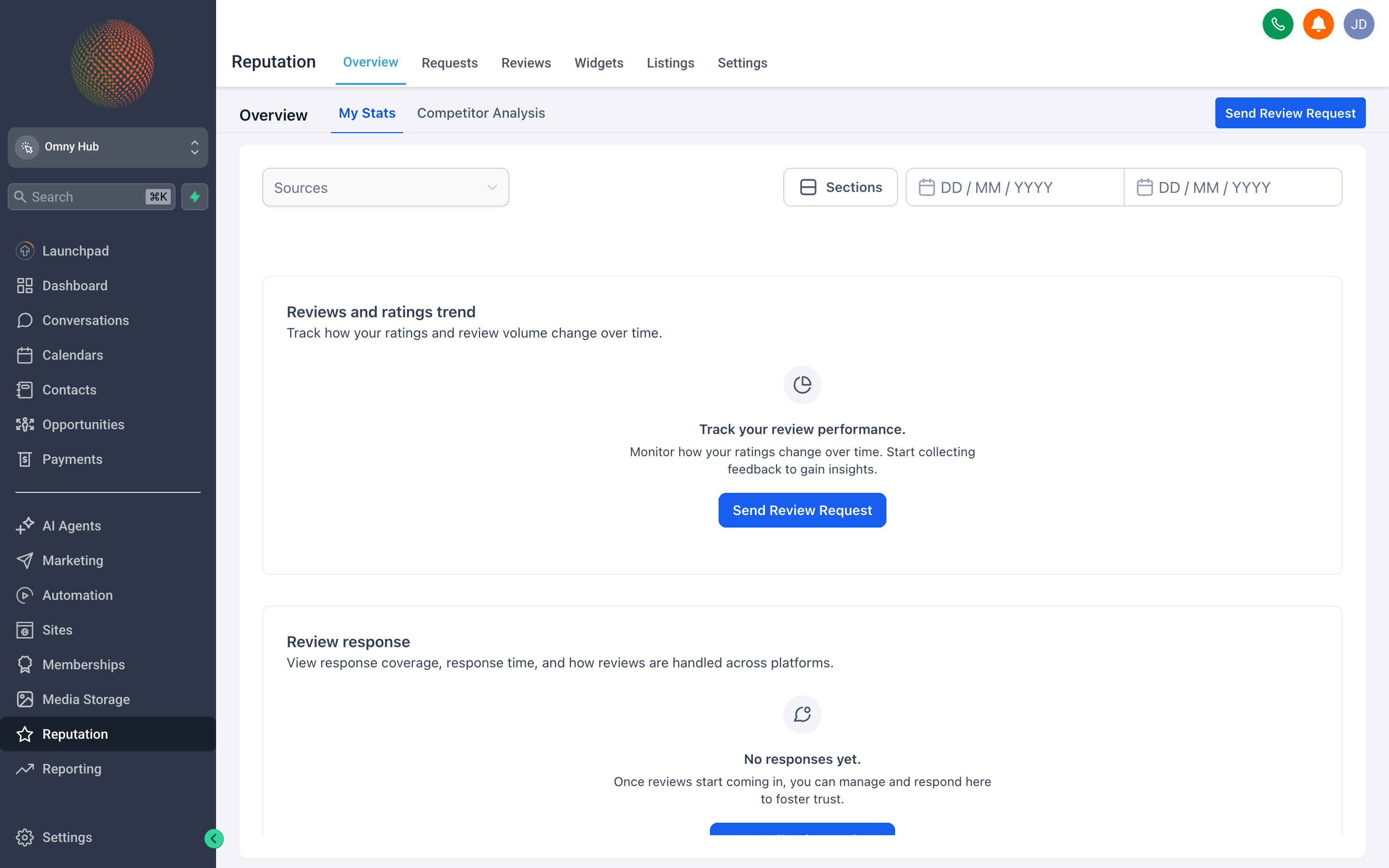Click the Settings gear icon in sidebar
The height and width of the screenshot is (868, 1389).
25,838
